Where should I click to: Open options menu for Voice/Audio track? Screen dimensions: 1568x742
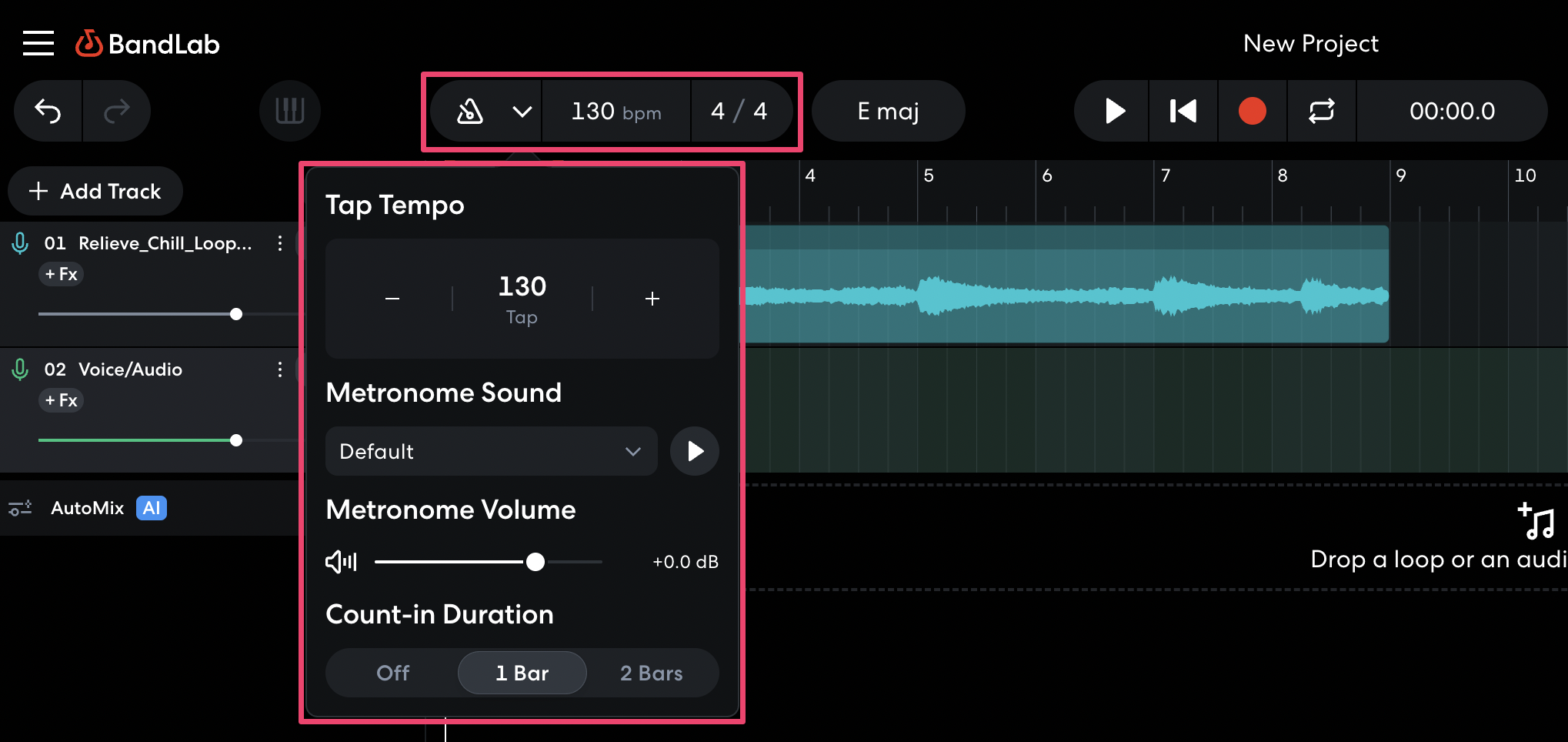point(280,369)
